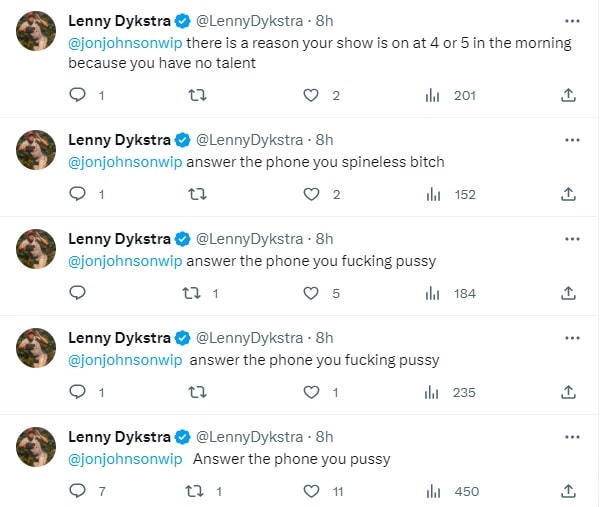The image size is (600, 507).
Task: Like the tweet with 11 likes
Action: pos(311,491)
